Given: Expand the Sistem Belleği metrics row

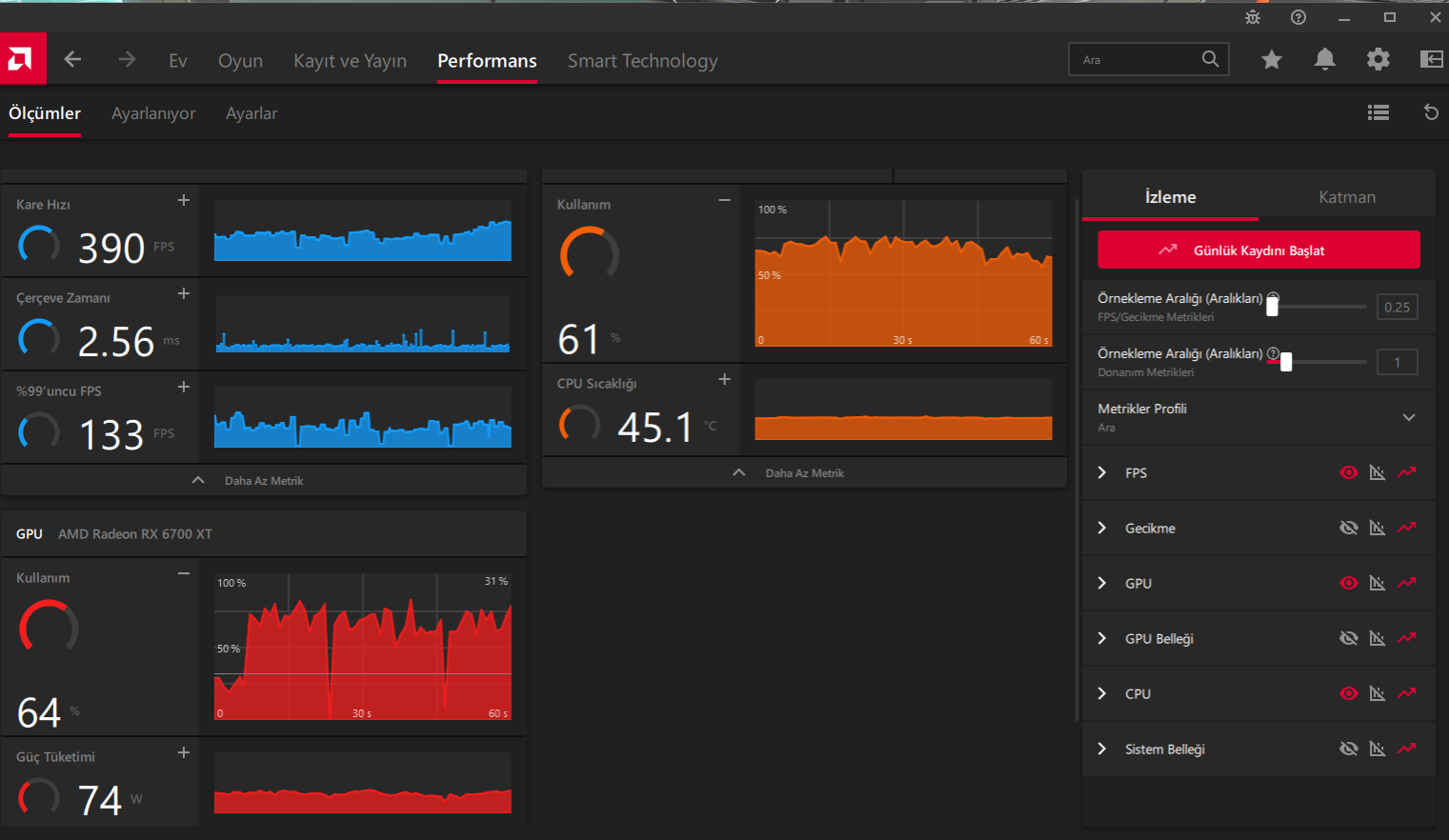Looking at the screenshot, I should pos(1102,749).
